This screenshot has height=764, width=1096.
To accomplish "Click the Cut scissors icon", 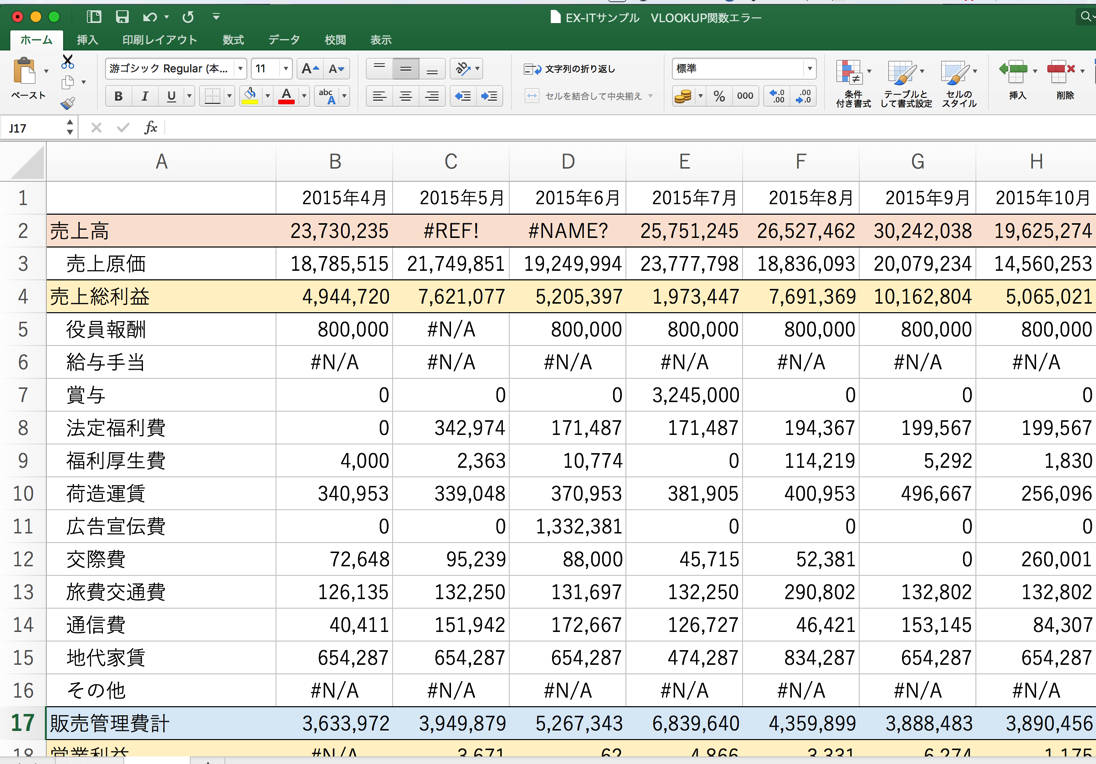I will tap(68, 62).
